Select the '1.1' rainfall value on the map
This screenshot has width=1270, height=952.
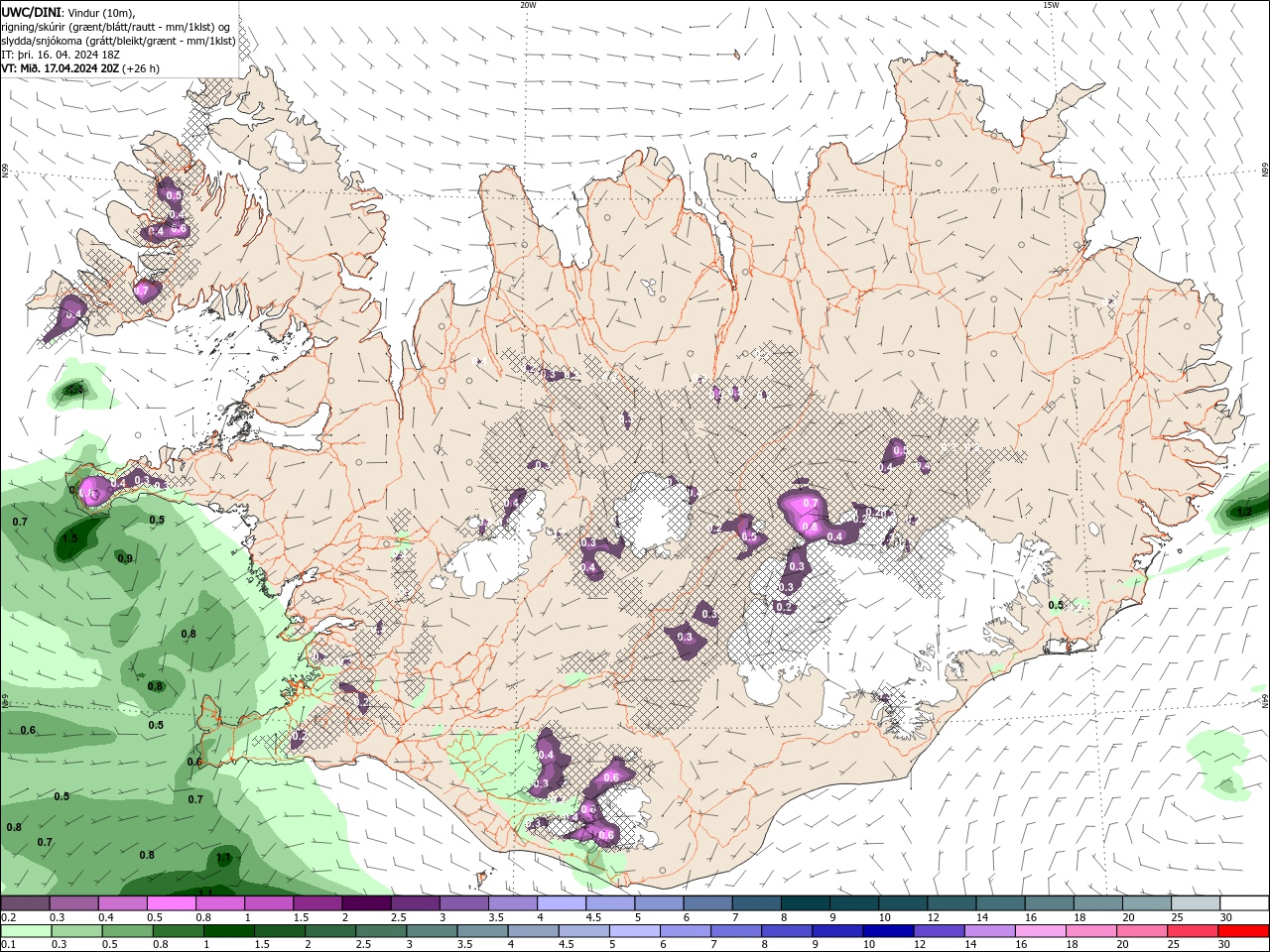point(223,858)
